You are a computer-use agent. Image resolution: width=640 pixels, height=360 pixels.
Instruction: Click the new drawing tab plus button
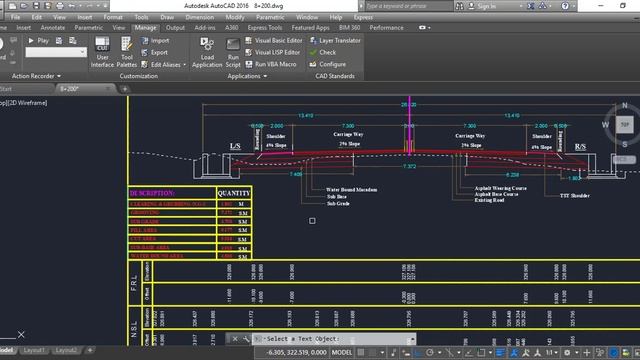[x=124, y=89]
